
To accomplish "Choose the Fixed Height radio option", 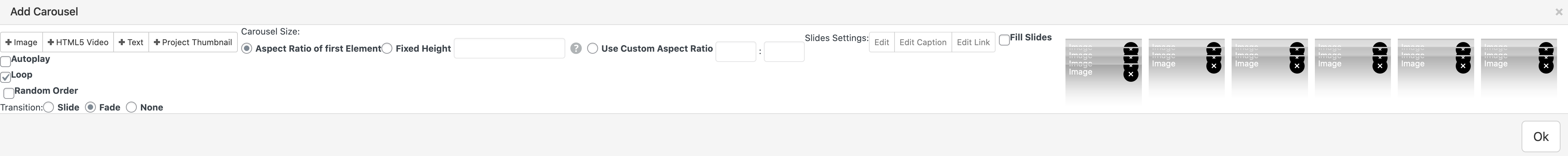I will pyautogui.click(x=387, y=48).
